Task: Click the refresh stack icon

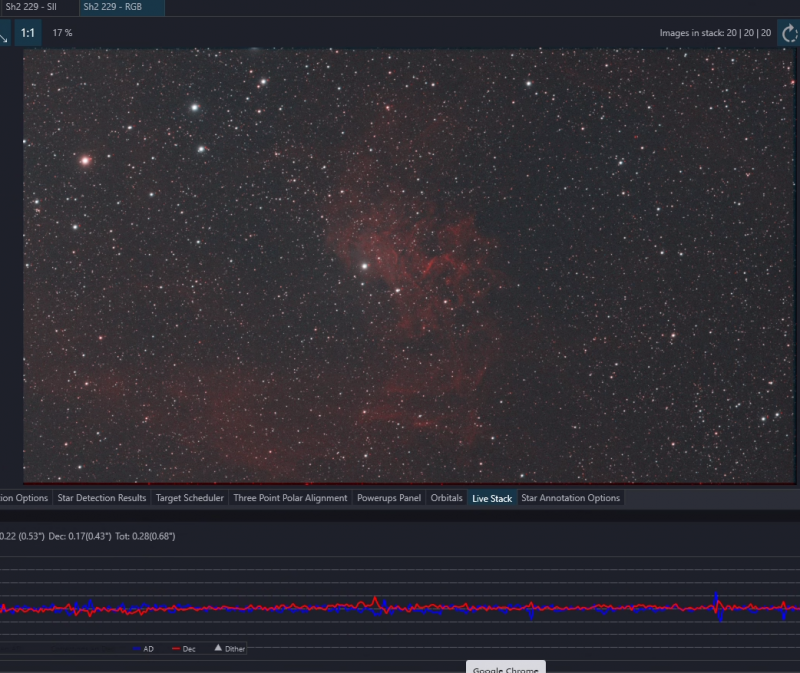Action: point(789,34)
